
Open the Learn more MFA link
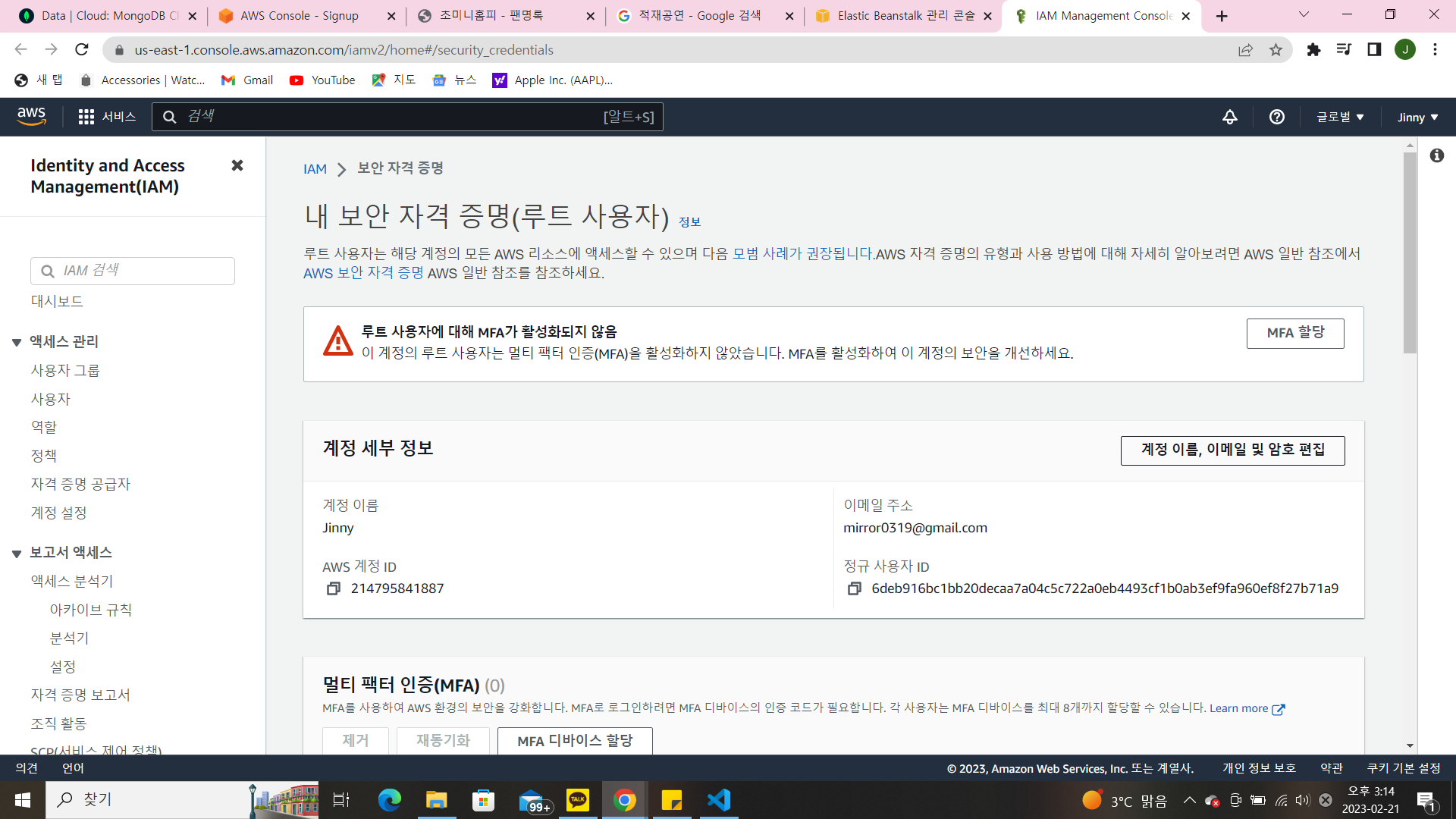pos(1247,708)
